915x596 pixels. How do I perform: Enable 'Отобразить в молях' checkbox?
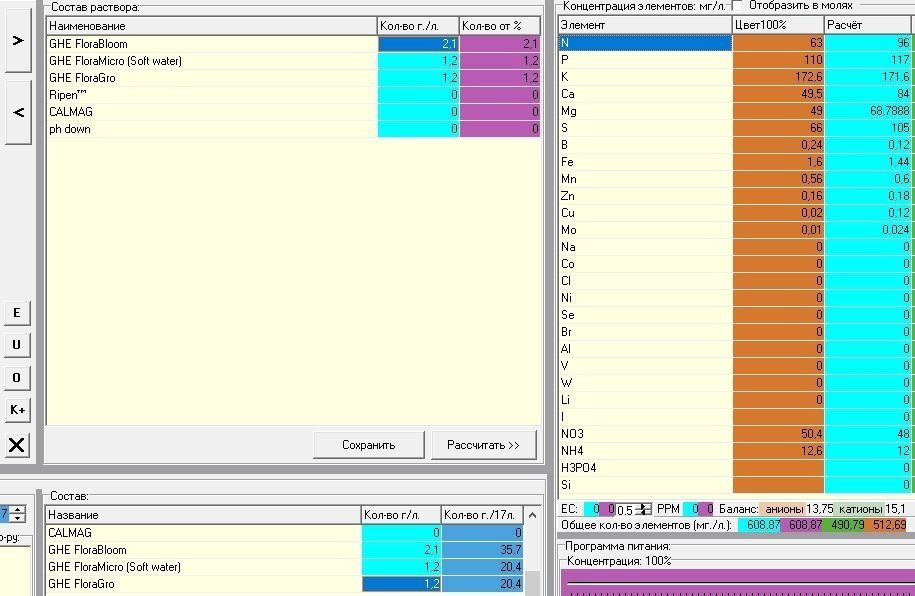(x=738, y=5)
